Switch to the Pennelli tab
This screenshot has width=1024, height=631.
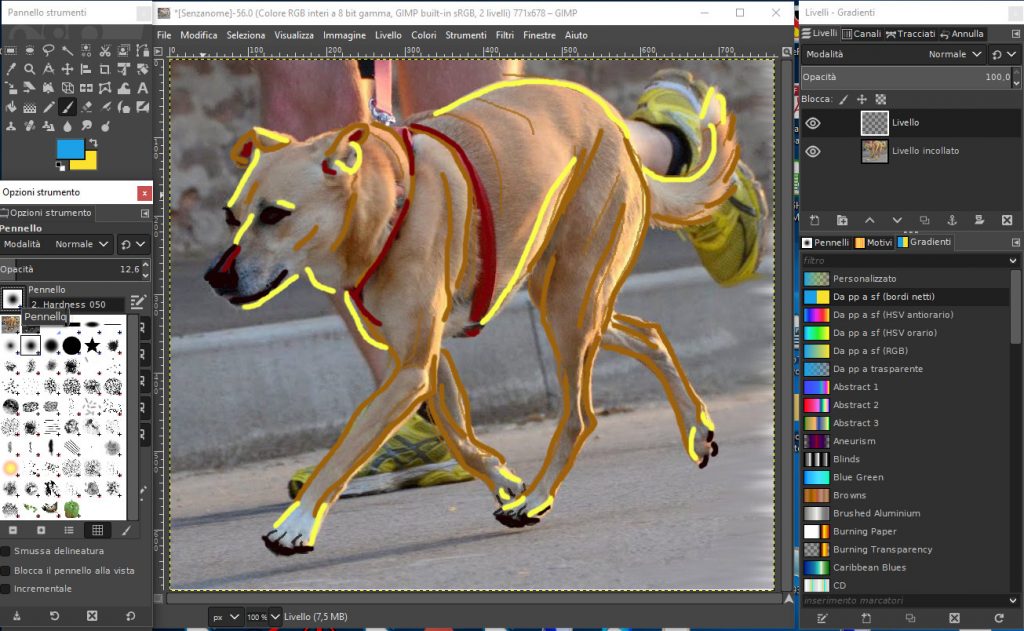click(x=825, y=242)
